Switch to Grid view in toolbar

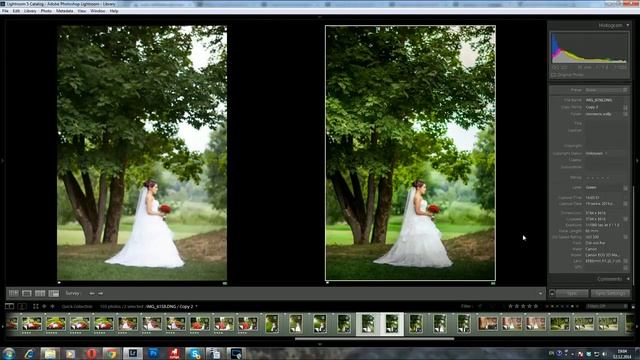[13, 293]
